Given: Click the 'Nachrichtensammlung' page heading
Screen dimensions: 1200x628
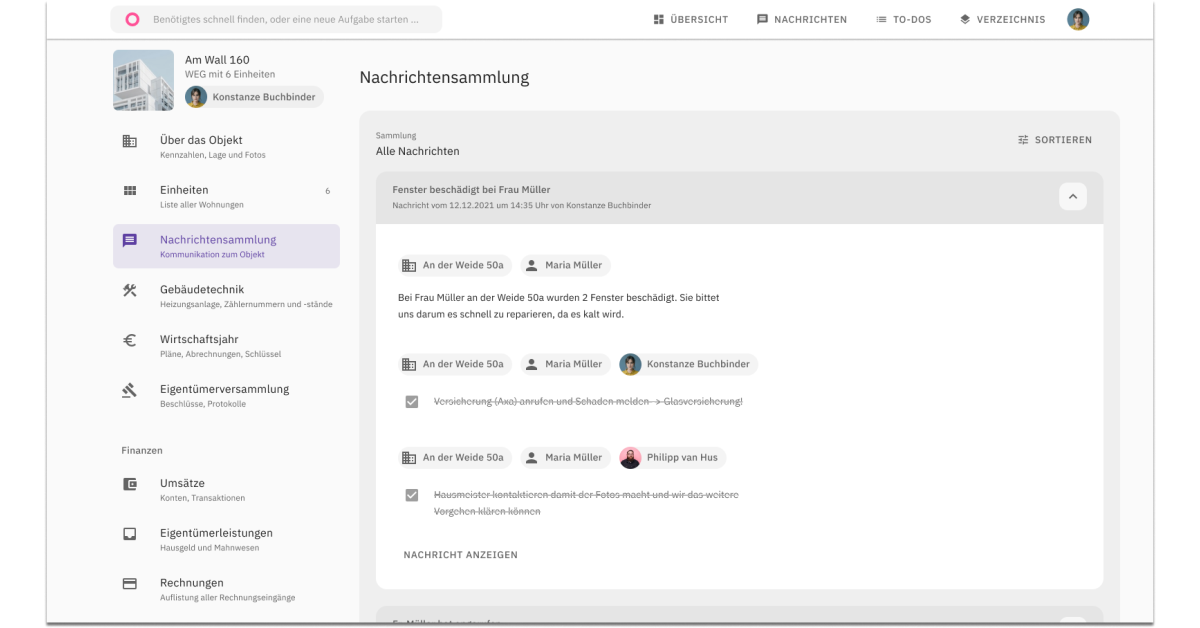Looking at the screenshot, I should tap(444, 77).
